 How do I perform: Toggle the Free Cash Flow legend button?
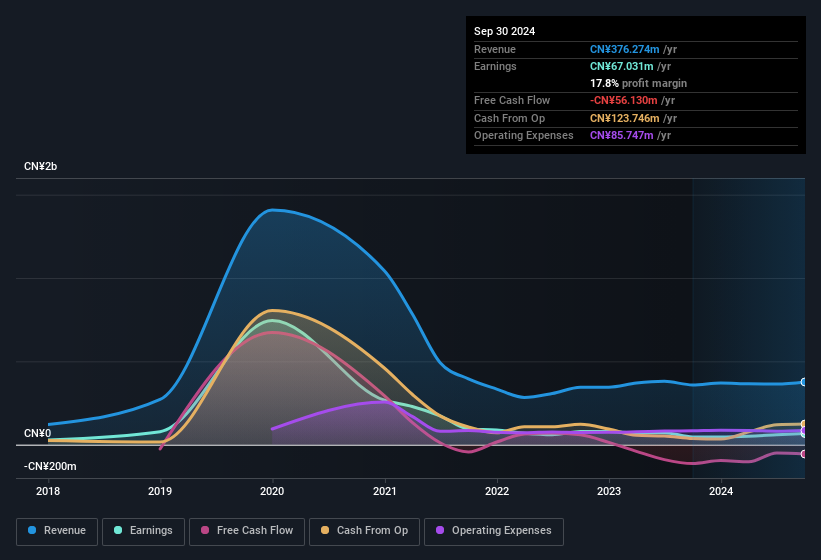click(x=247, y=531)
